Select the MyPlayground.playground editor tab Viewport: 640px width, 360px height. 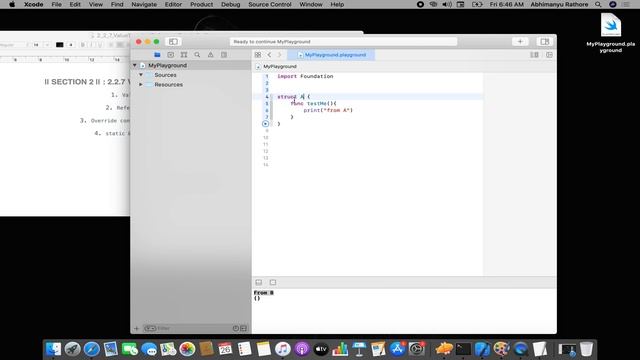click(331, 55)
